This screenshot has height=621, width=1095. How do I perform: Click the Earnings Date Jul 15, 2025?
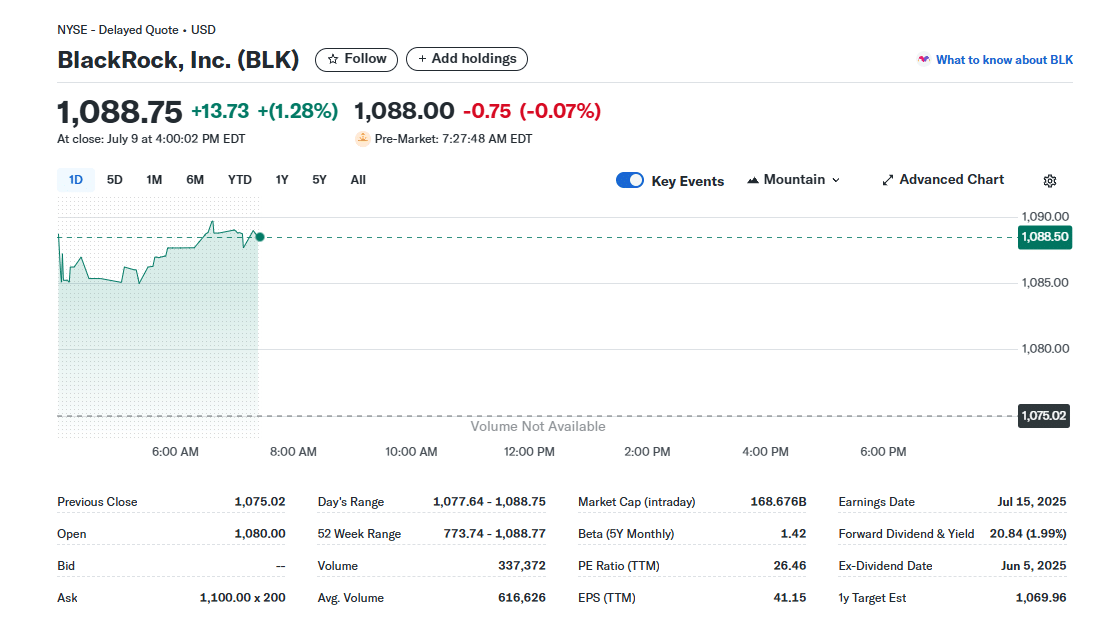point(1031,502)
